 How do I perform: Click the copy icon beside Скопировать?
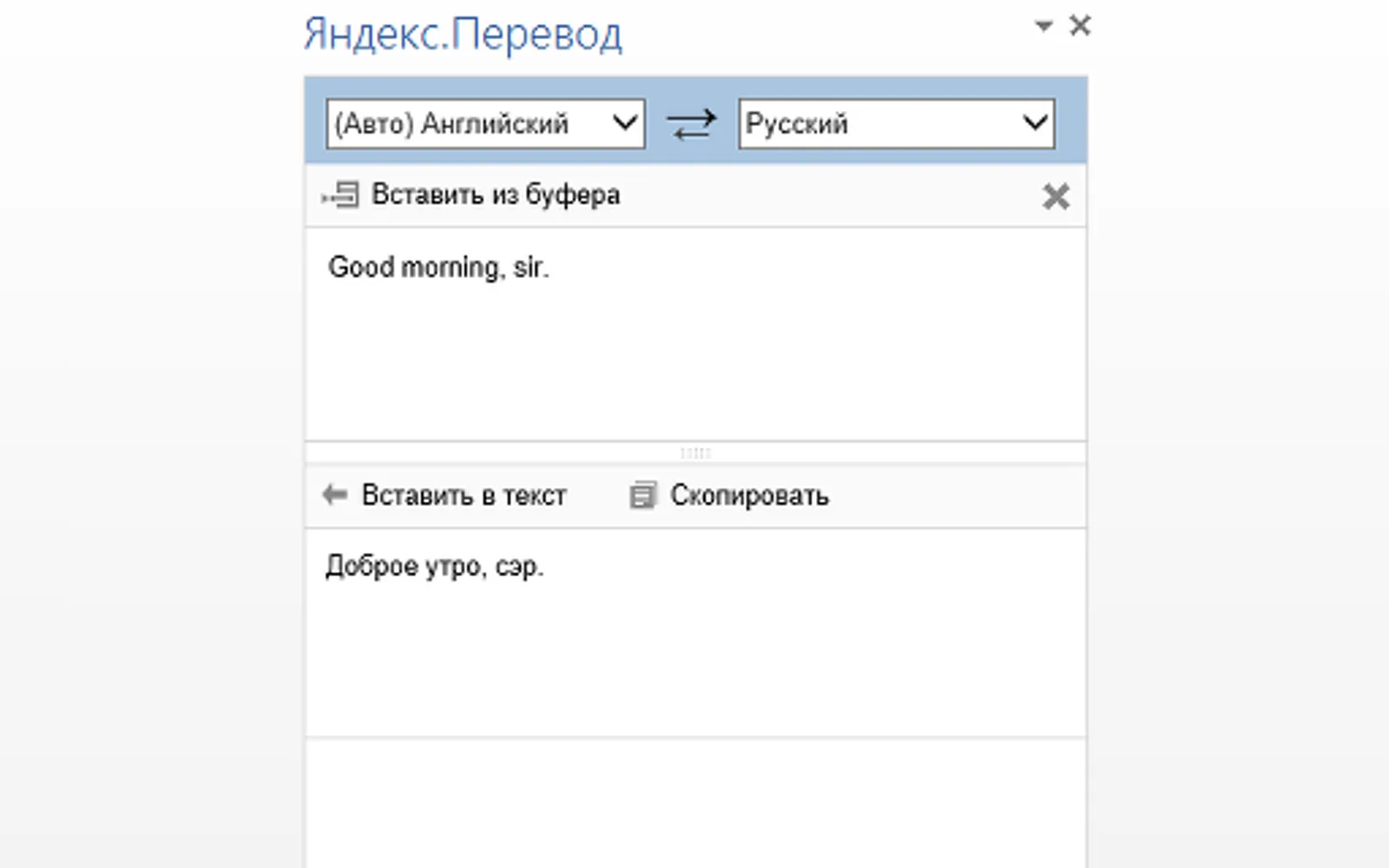tap(642, 495)
